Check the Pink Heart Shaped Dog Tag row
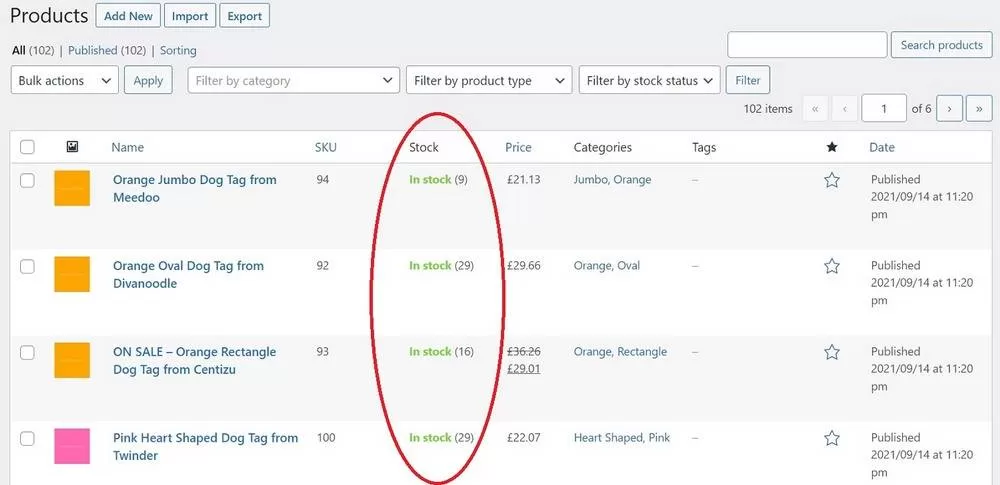The height and width of the screenshot is (485, 1000). point(27,438)
